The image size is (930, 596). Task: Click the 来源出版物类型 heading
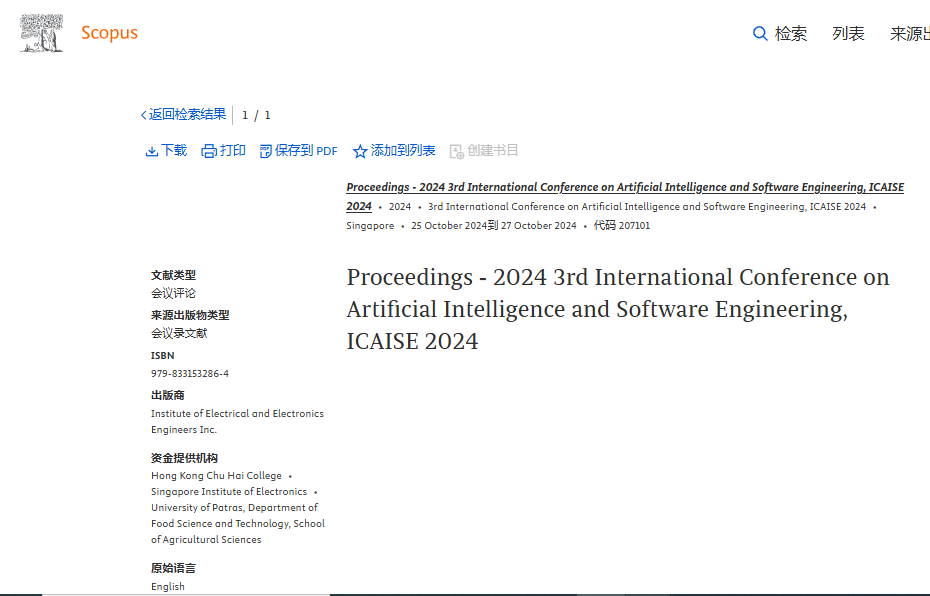point(190,315)
